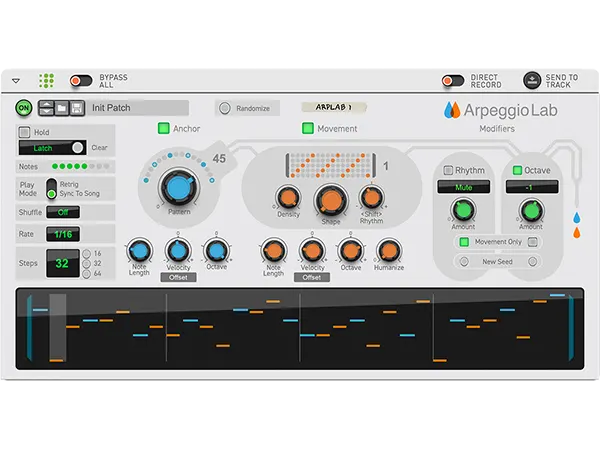
Task: Click the ARPLAB 1 tape label
Action: 334,107
